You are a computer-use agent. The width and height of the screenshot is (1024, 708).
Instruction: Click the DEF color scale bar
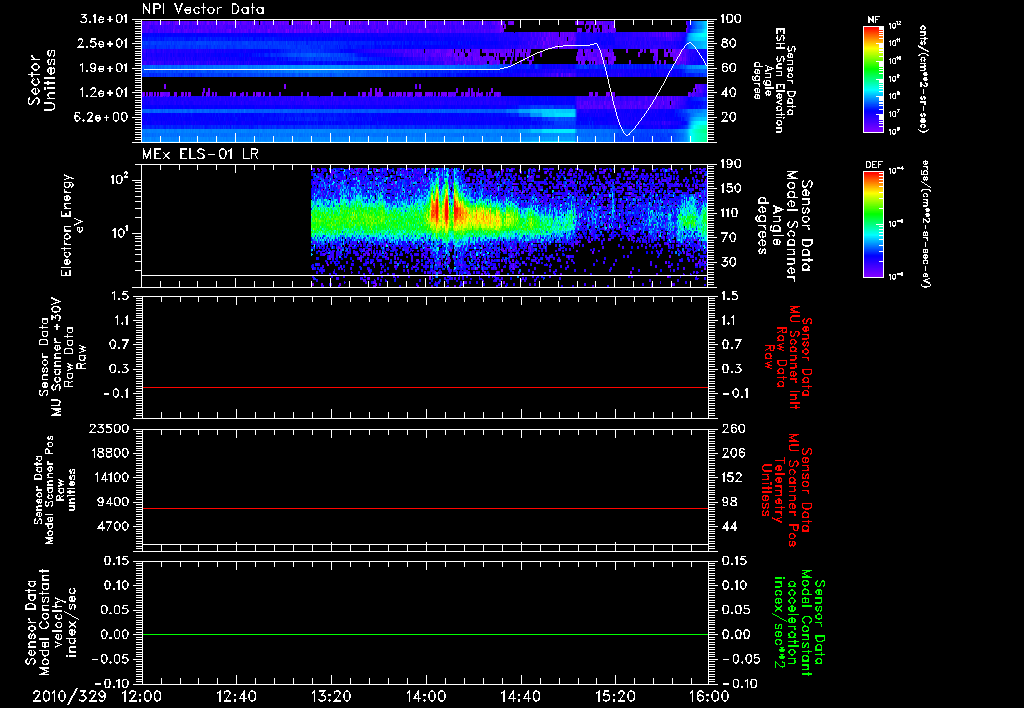tap(873, 223)
